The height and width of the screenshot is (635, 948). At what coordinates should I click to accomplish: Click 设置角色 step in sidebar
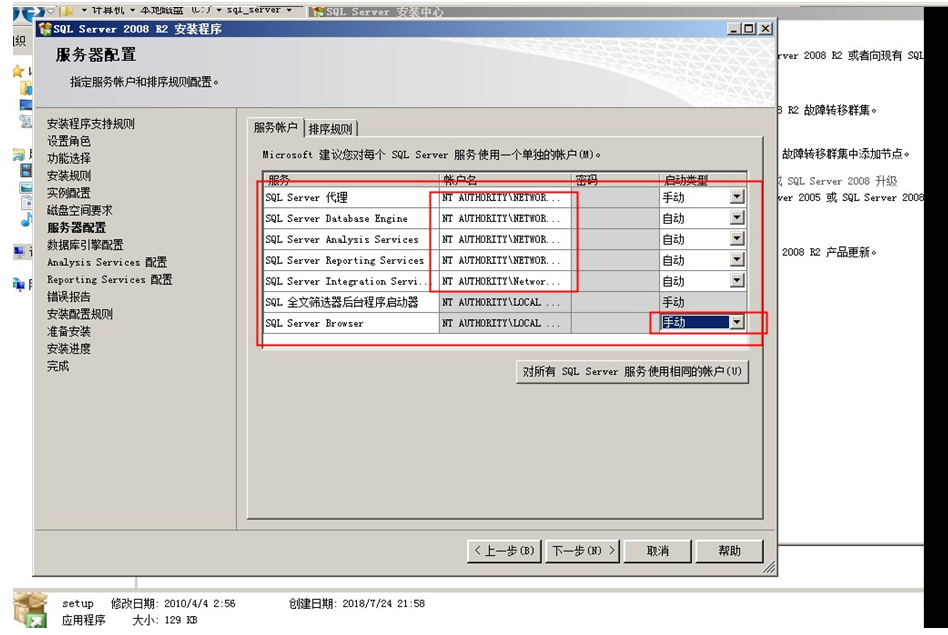pos(69,141)
